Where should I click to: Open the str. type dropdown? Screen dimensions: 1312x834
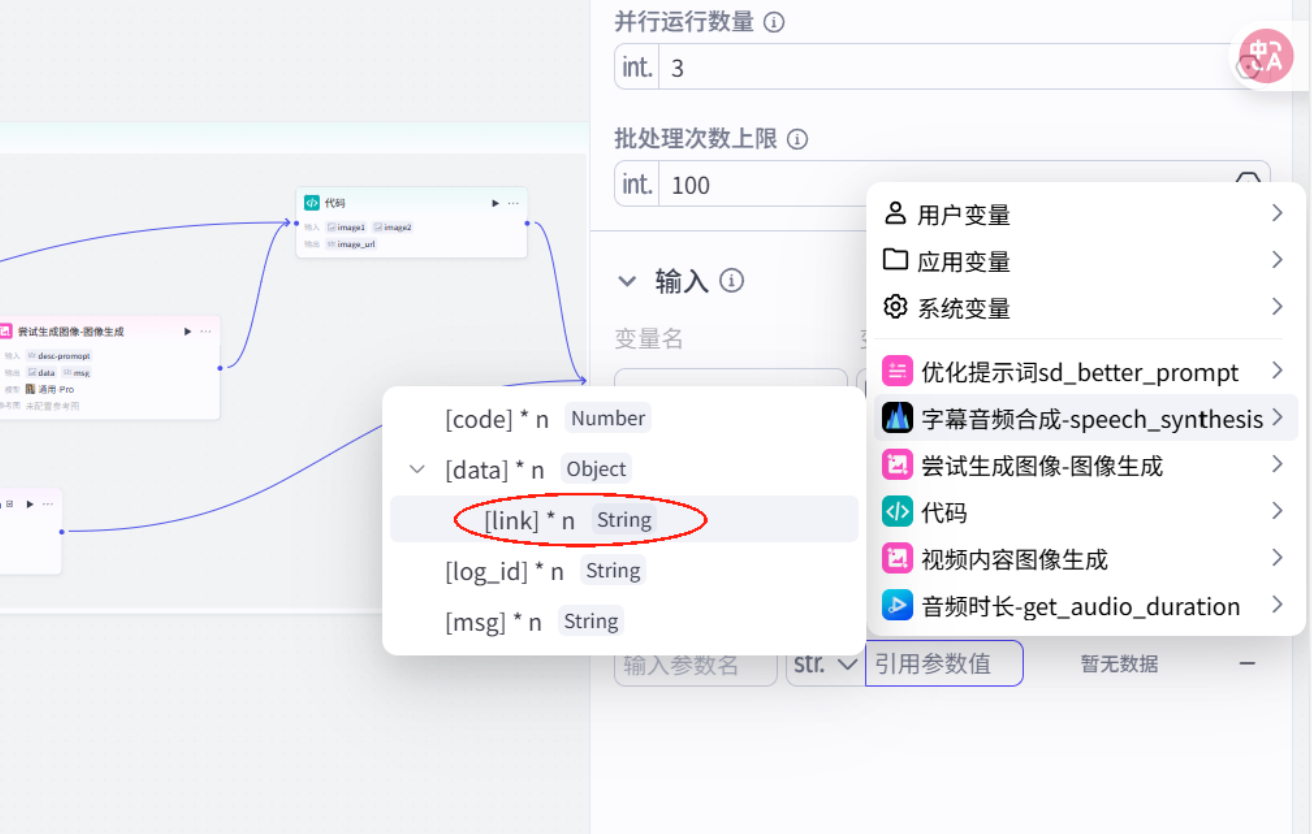click(824, 663)
